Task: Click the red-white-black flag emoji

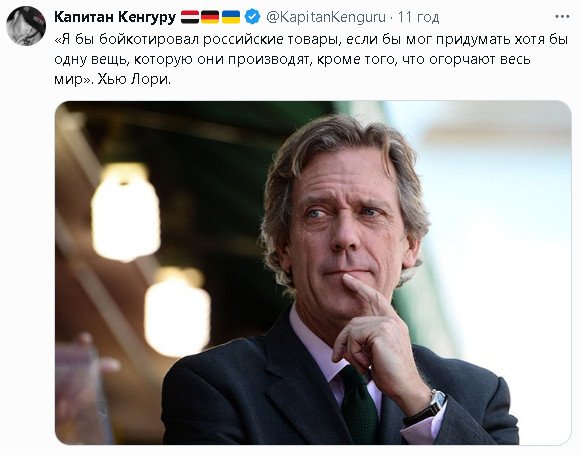Action: click(x=190, y=17)
